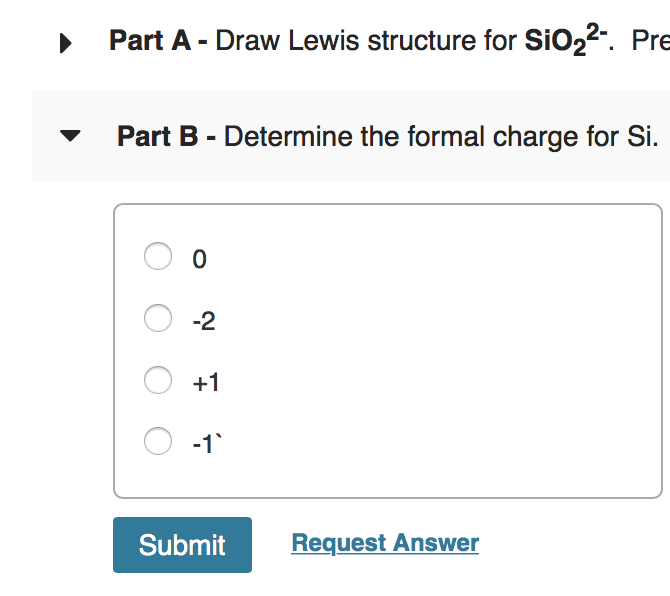Select the radio button for 0
Viewport: 670px width, 596px height.
pos(158,258)
